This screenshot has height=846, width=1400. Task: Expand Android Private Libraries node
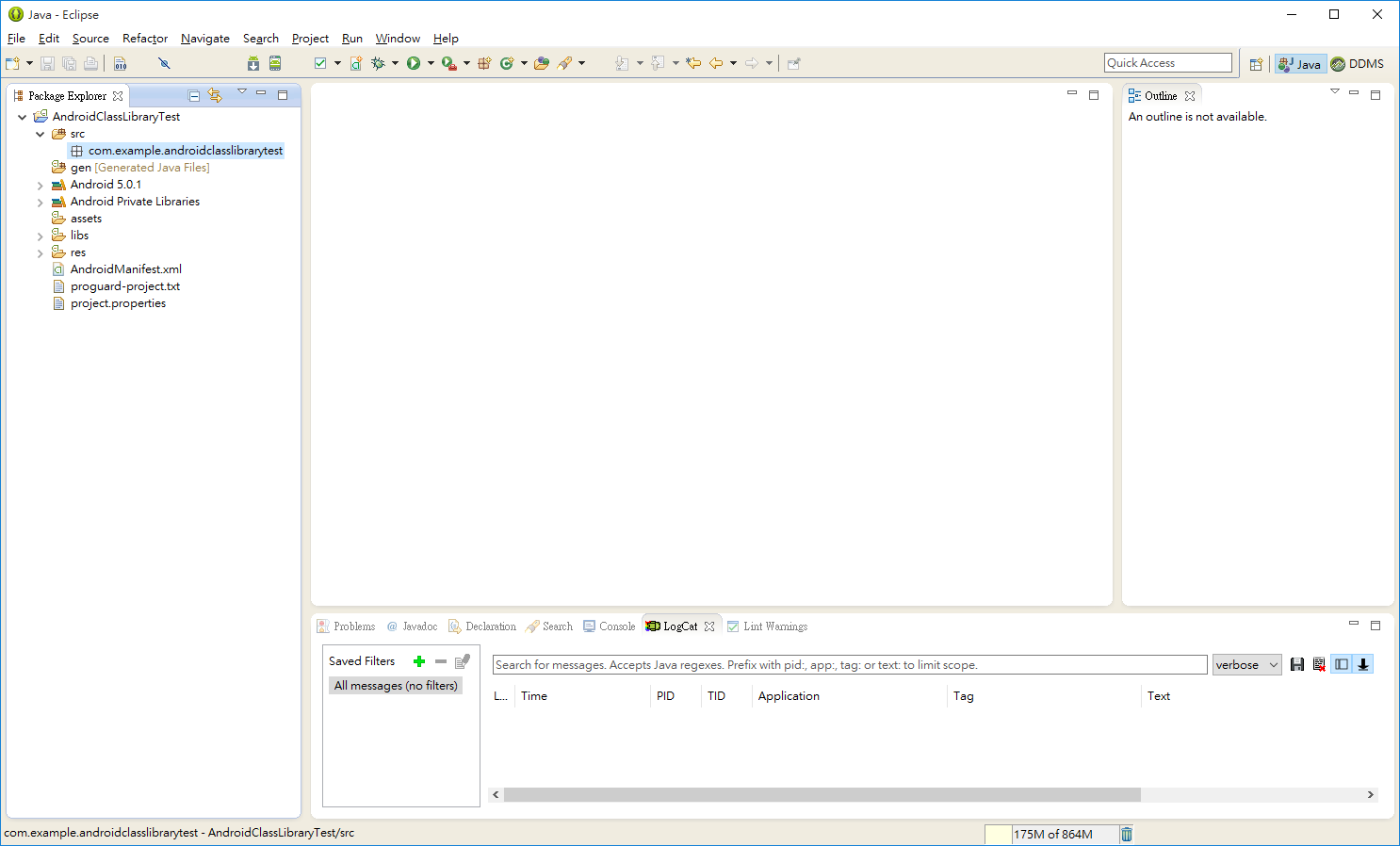tap(41, 203)
